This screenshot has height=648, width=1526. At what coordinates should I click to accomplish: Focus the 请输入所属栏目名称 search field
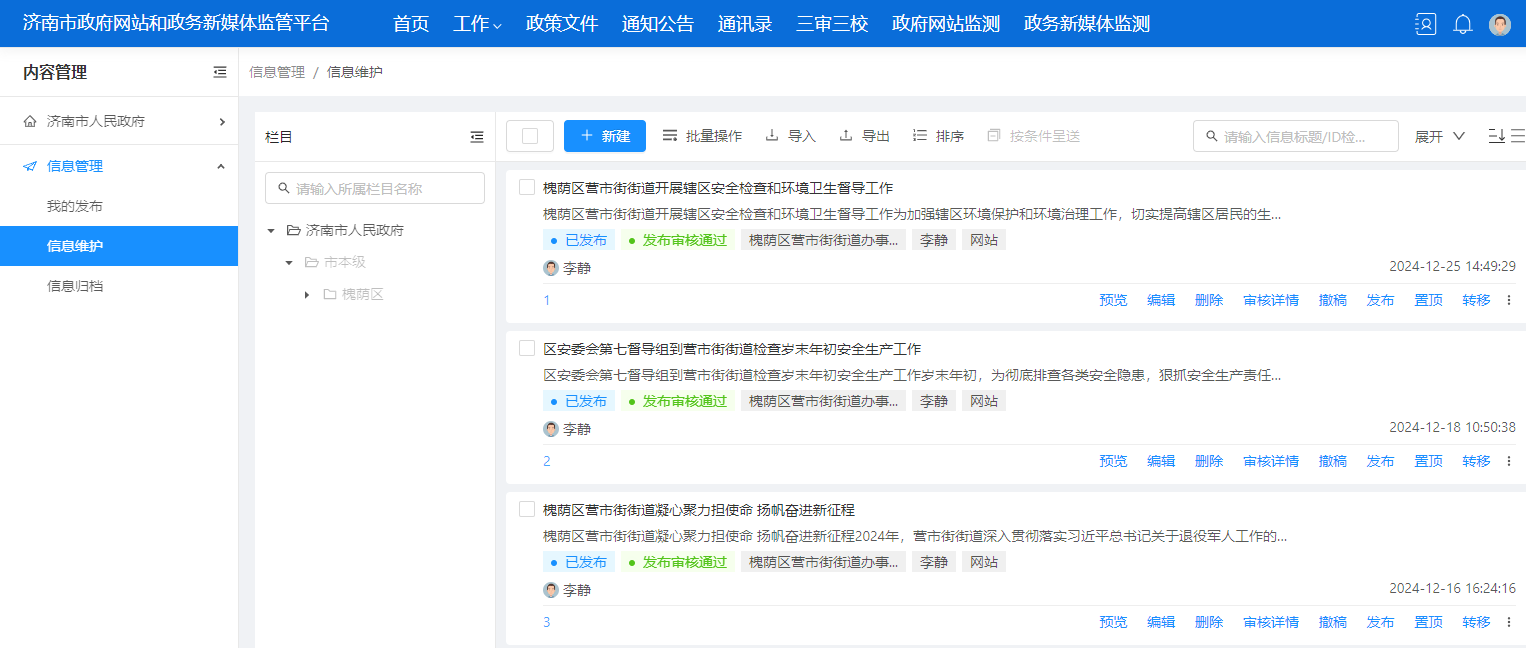375,188
